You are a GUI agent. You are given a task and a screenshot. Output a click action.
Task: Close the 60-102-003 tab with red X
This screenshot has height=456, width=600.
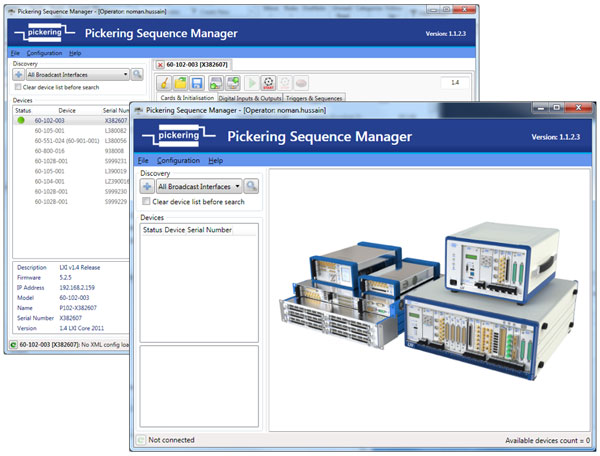point(160,65)
